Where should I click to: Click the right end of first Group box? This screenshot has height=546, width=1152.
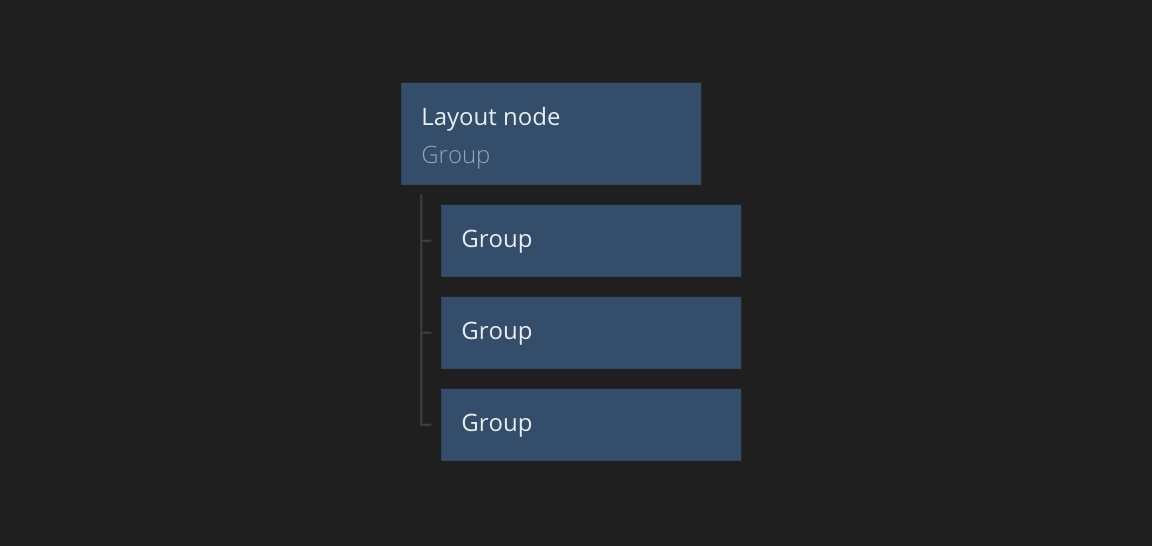point(725,241)
